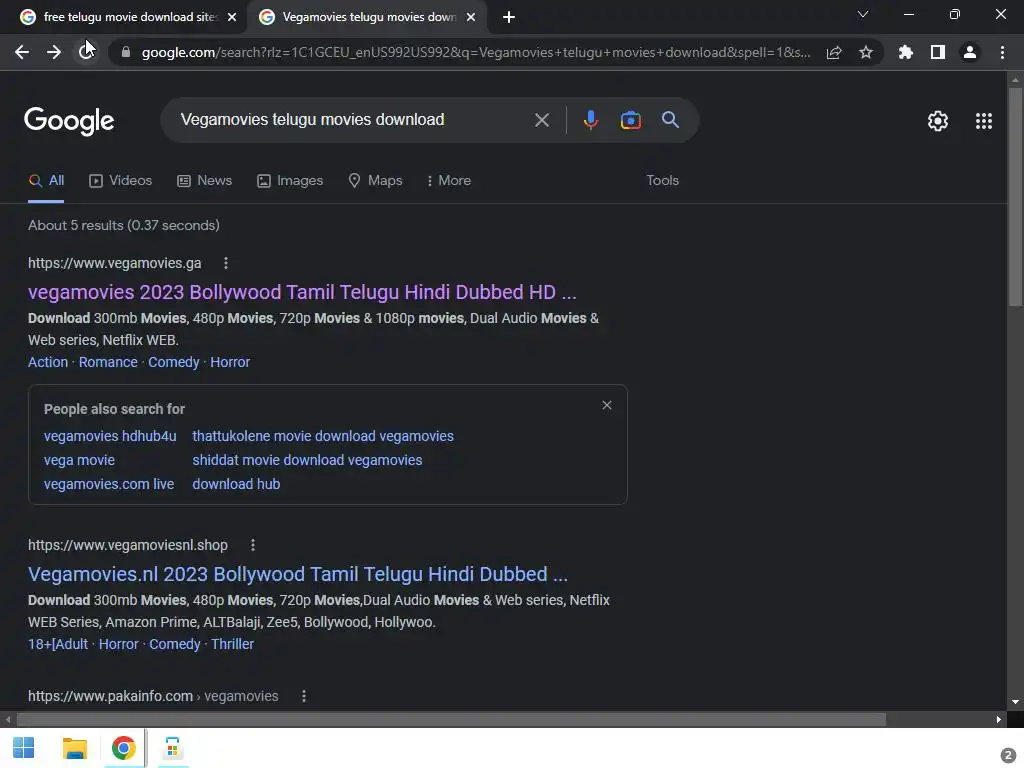This screenshot has width=1024, height=768.
Task: Expand More search categories
Action: [x=449, y=181]
